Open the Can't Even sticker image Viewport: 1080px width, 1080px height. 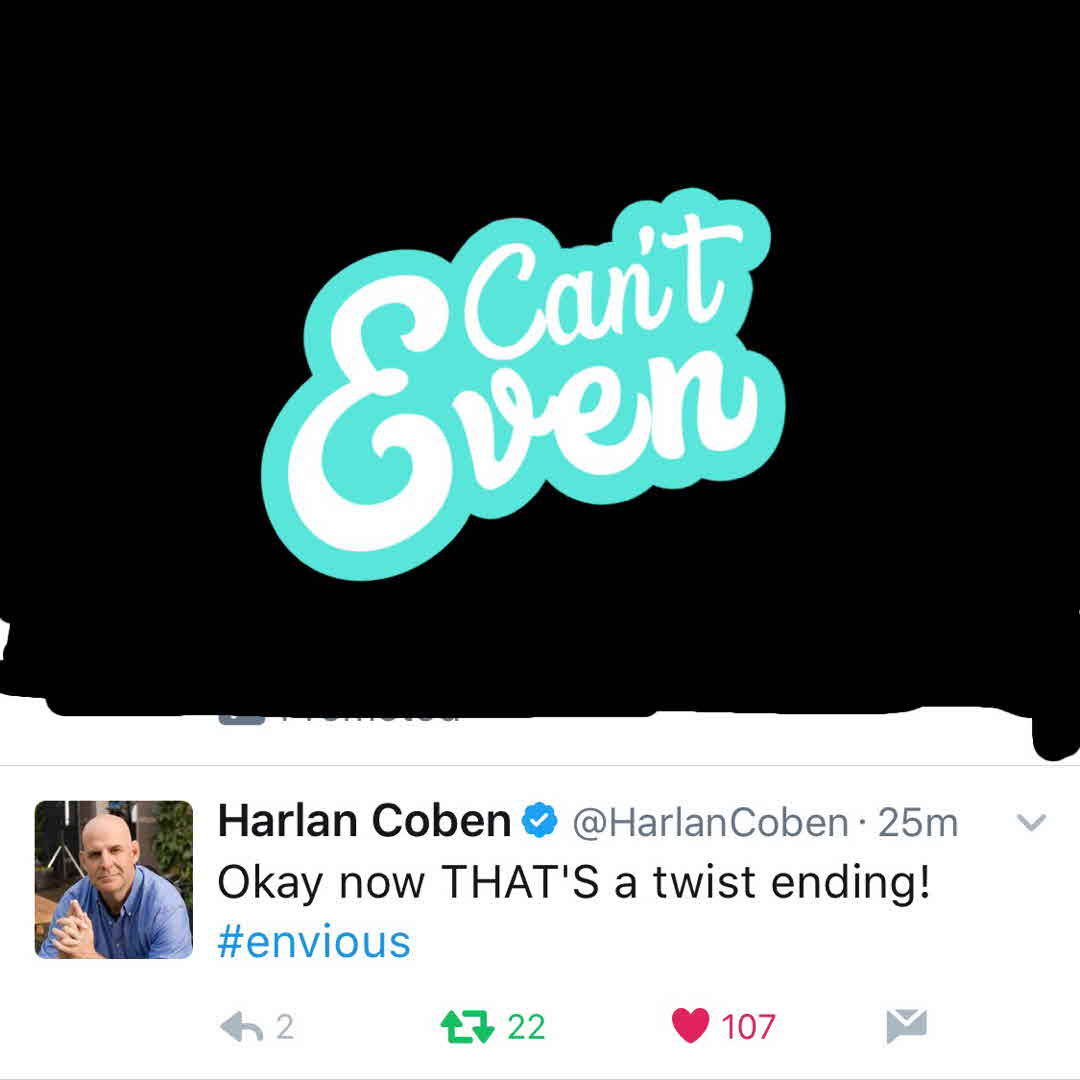click(x=523, y=384)
